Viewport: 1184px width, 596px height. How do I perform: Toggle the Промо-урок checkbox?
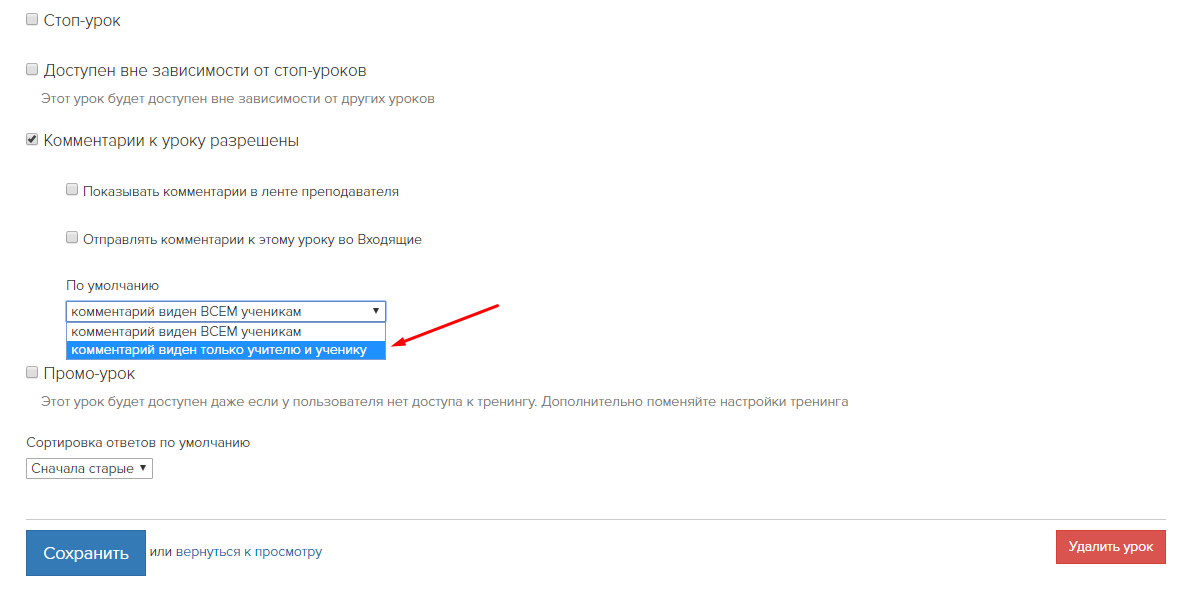32,372
